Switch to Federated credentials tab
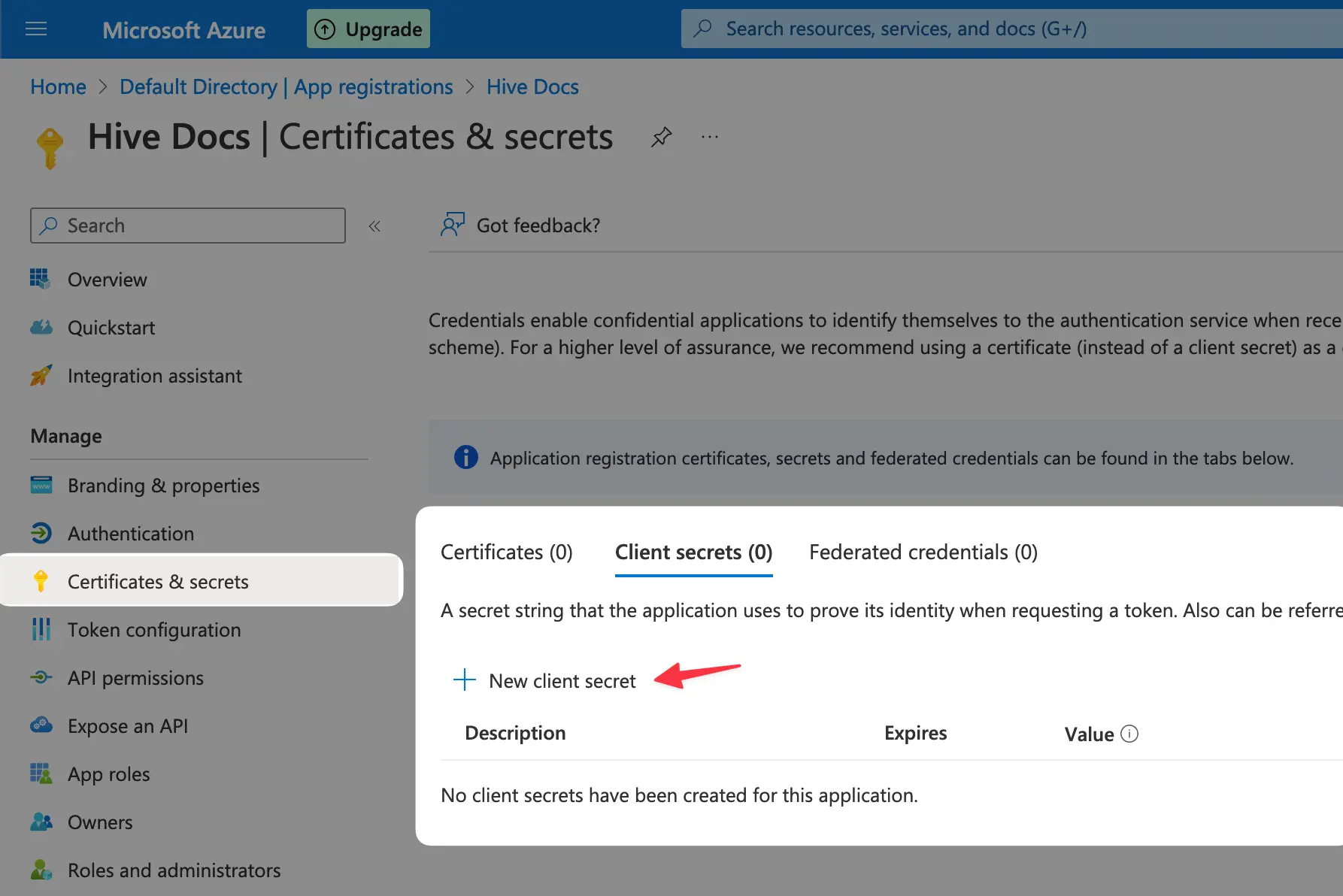Image resolution: width=1343 pixels, height=896 pixels. coord(923,552)
